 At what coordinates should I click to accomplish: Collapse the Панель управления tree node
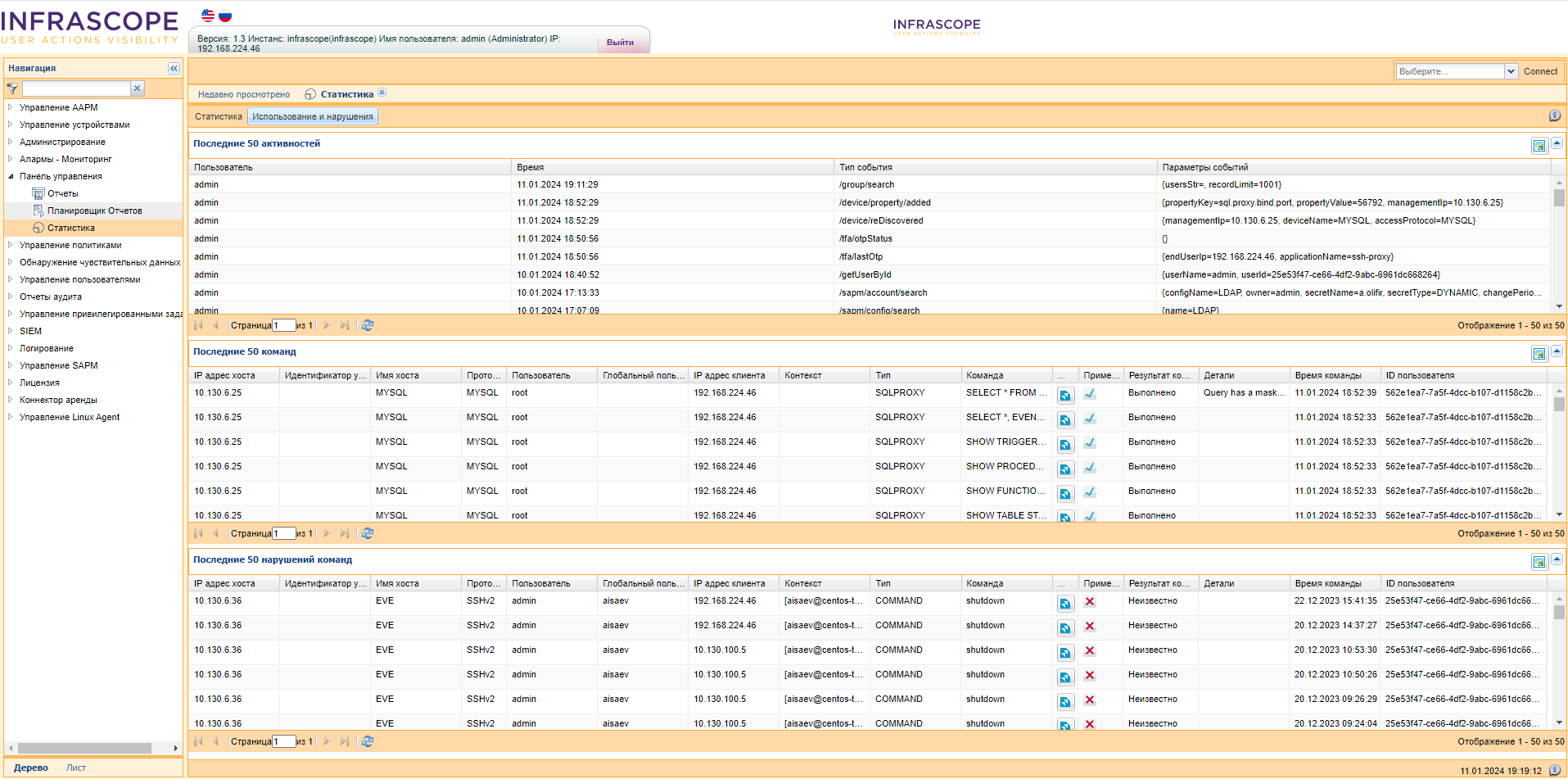(x=11, y=176)
